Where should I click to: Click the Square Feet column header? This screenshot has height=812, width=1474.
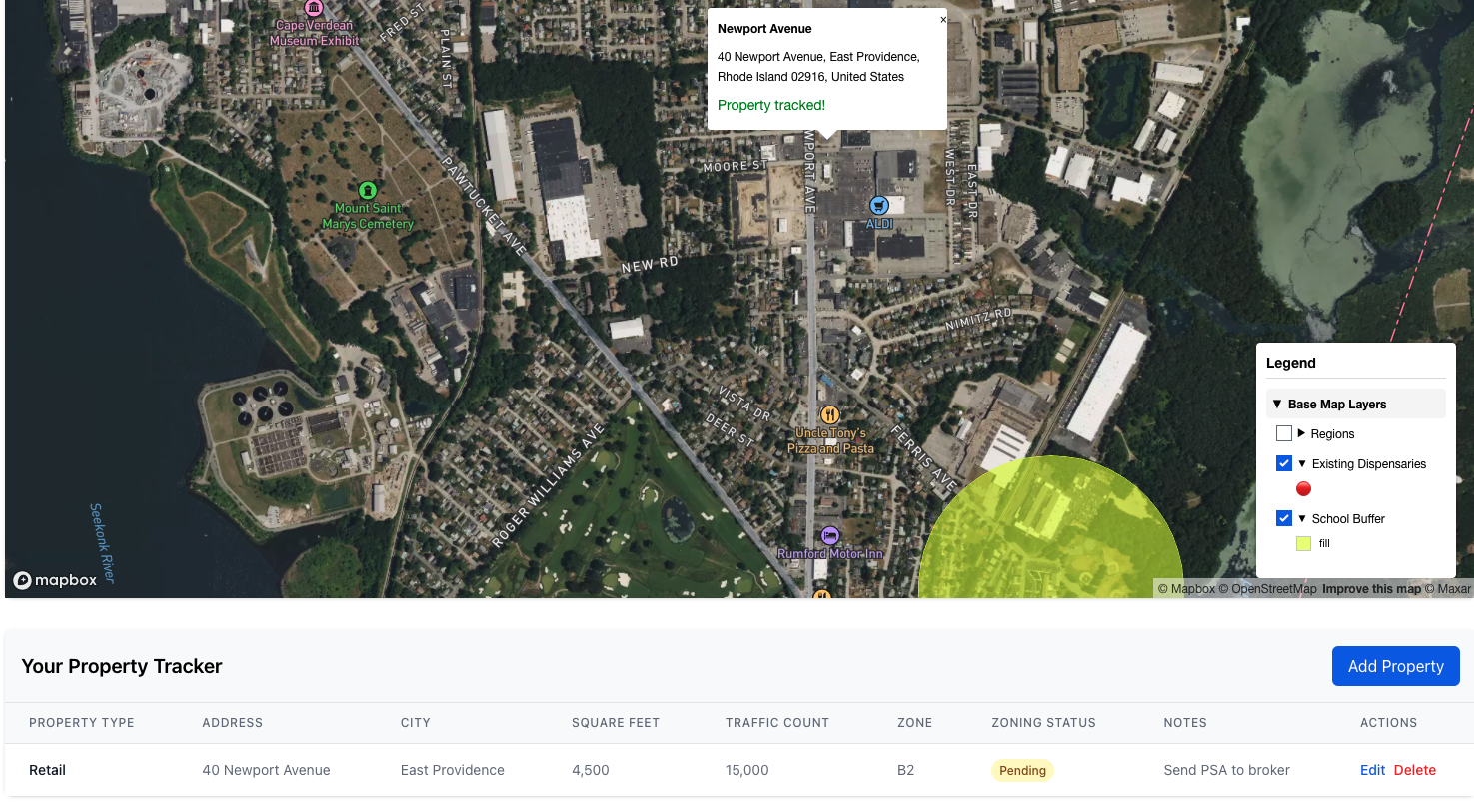[x=616, y=723]
